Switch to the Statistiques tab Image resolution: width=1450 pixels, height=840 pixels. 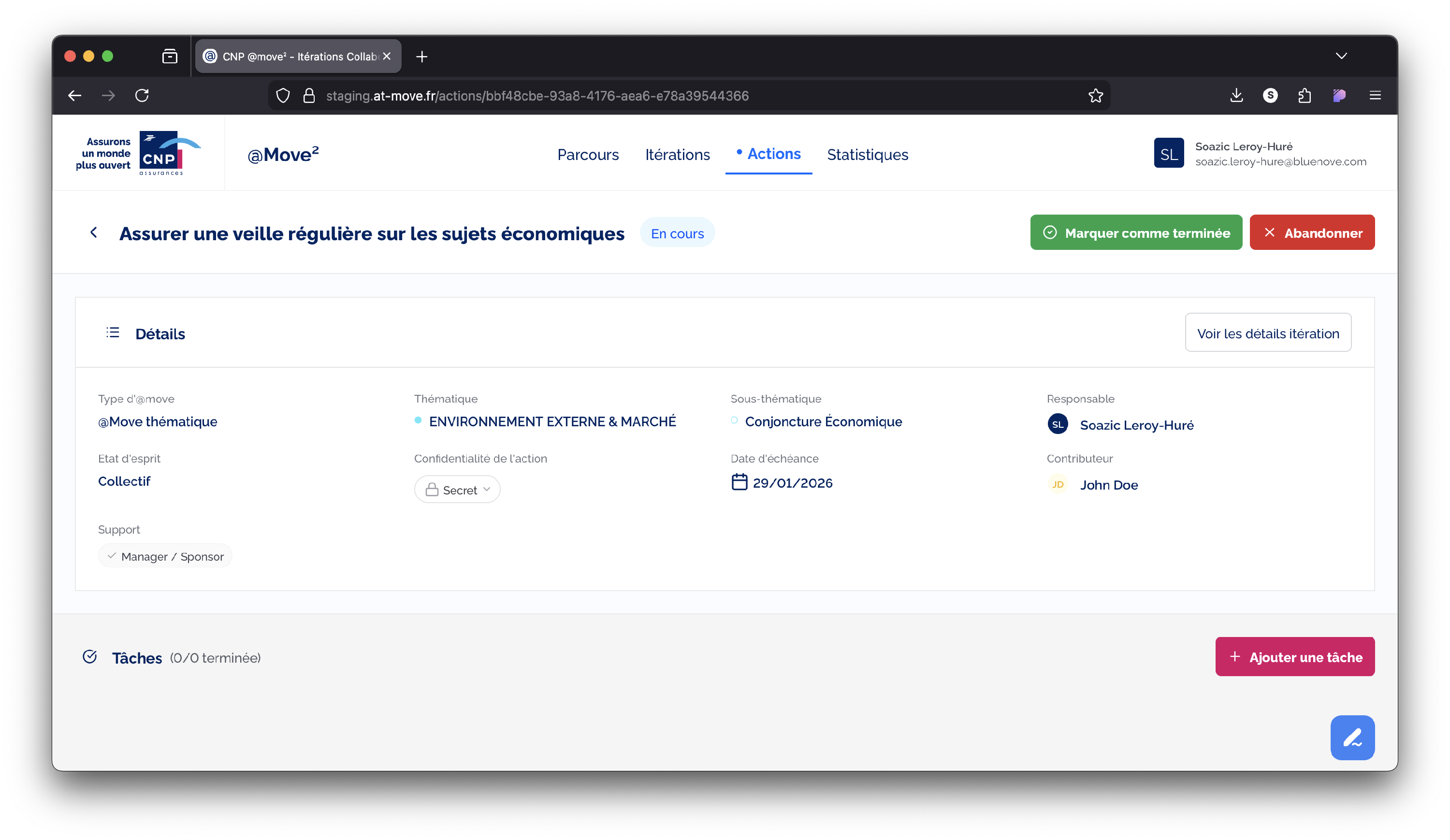coord(867,155)
